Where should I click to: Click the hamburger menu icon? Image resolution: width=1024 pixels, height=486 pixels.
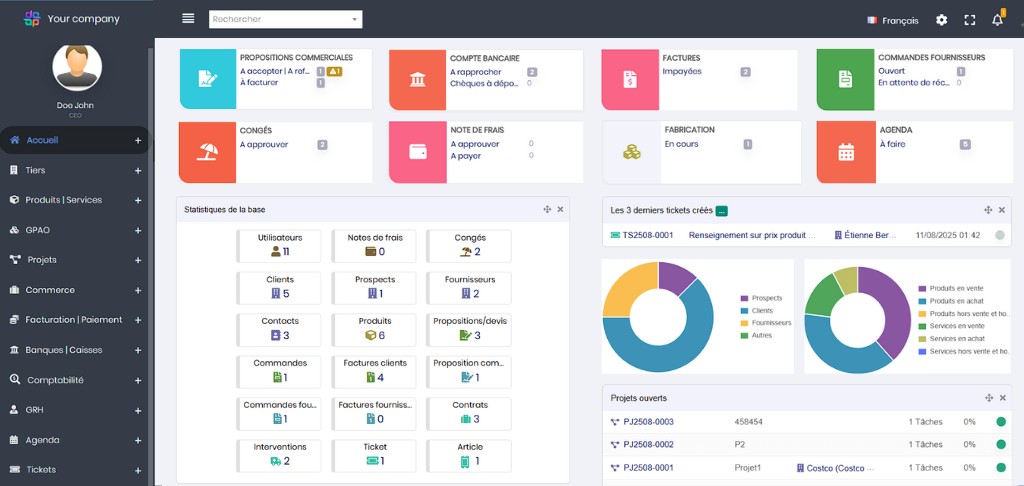188,19
